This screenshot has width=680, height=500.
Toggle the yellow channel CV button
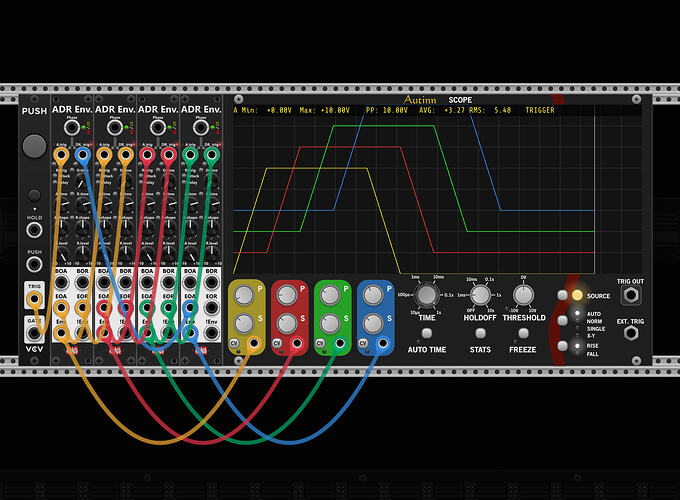[x=234, y=343]
